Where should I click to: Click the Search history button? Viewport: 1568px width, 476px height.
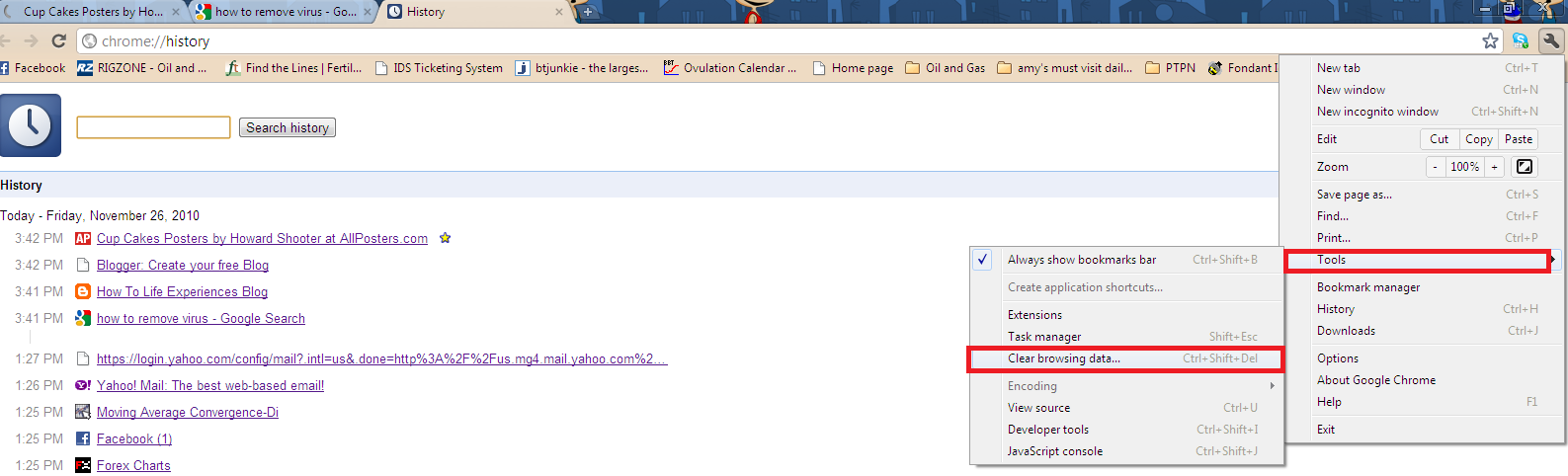pyautogui.click(x=288, y=127)
